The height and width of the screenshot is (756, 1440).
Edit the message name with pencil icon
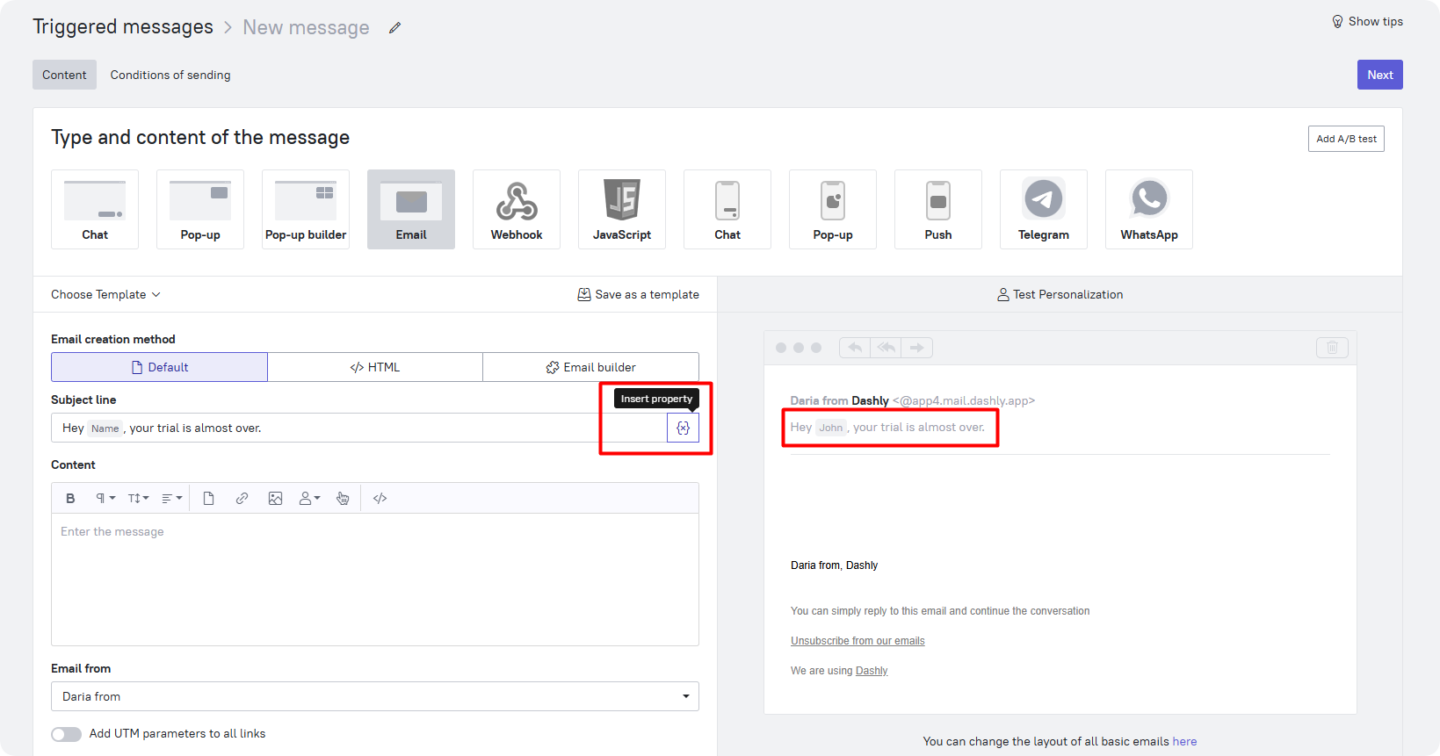[395, 28]
